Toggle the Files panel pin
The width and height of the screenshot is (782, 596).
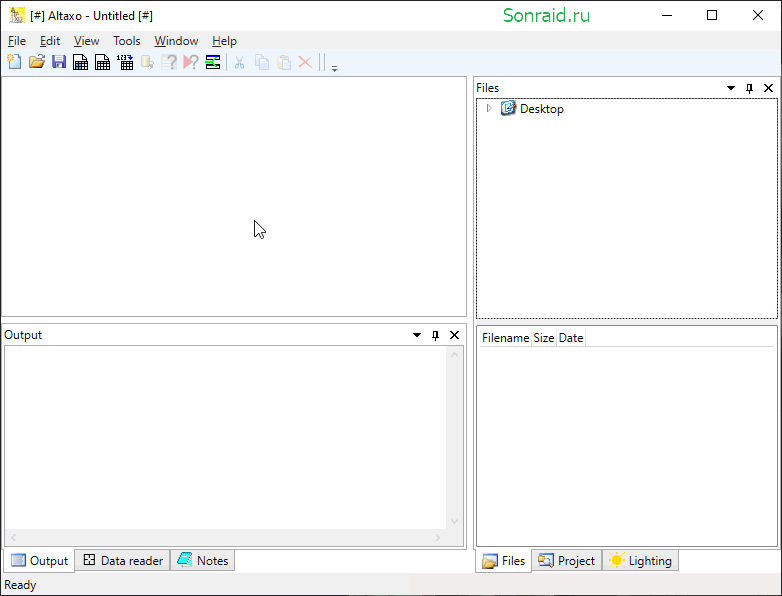749,88
